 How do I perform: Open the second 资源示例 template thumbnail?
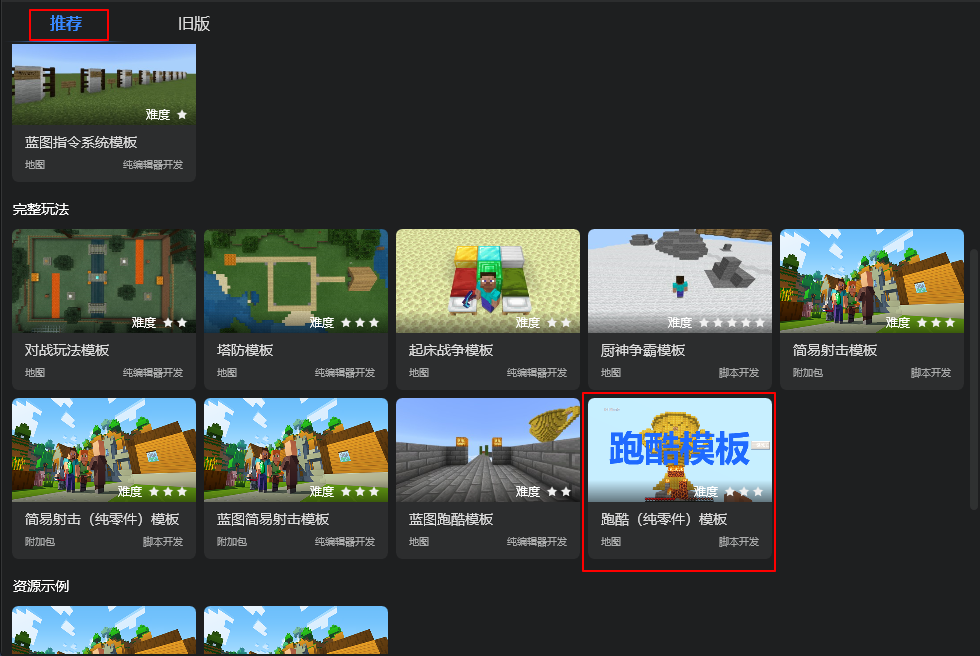(296, 630)
